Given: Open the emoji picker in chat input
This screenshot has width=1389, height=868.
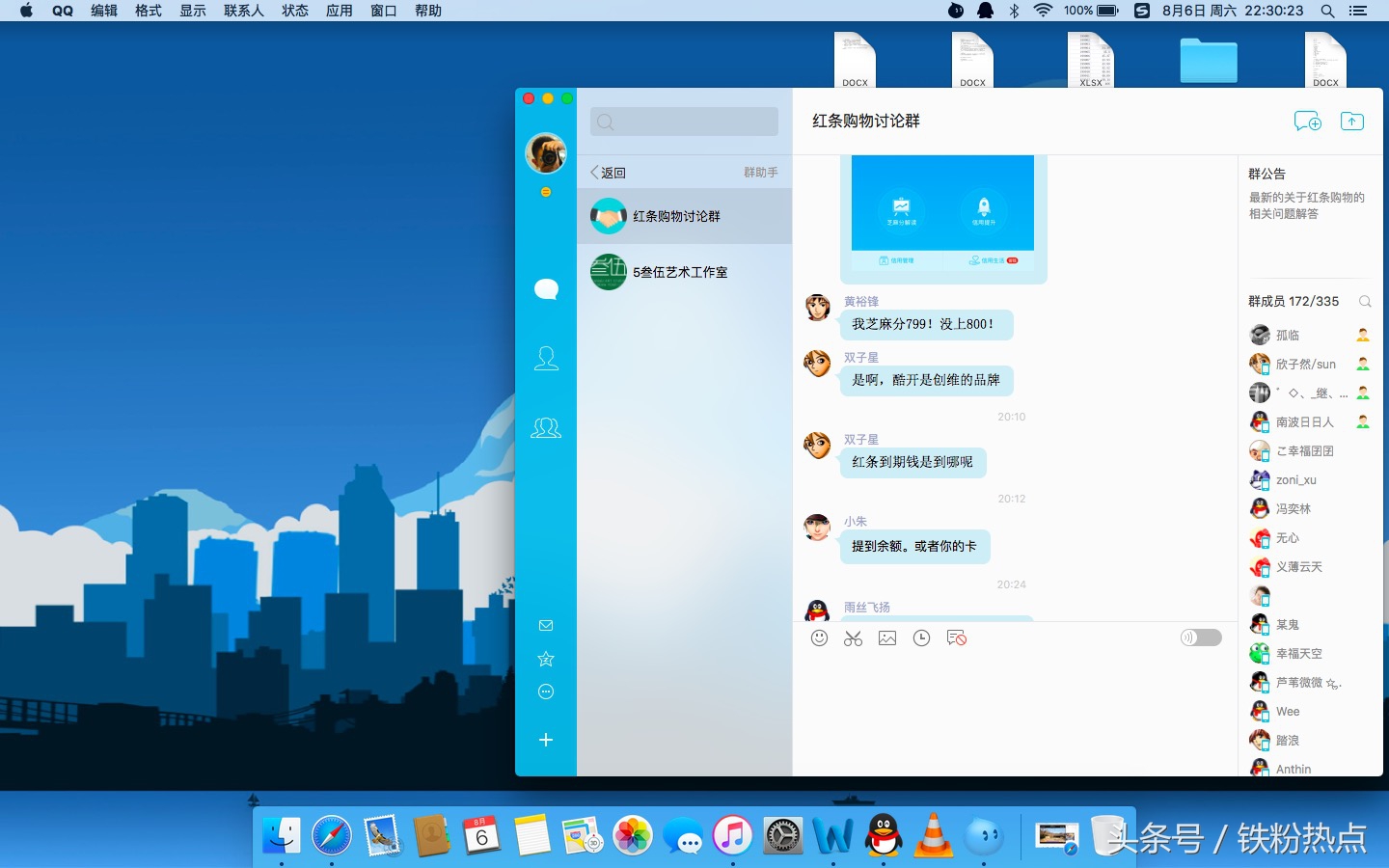Looking at the screenshot, I should coord(819,637).
